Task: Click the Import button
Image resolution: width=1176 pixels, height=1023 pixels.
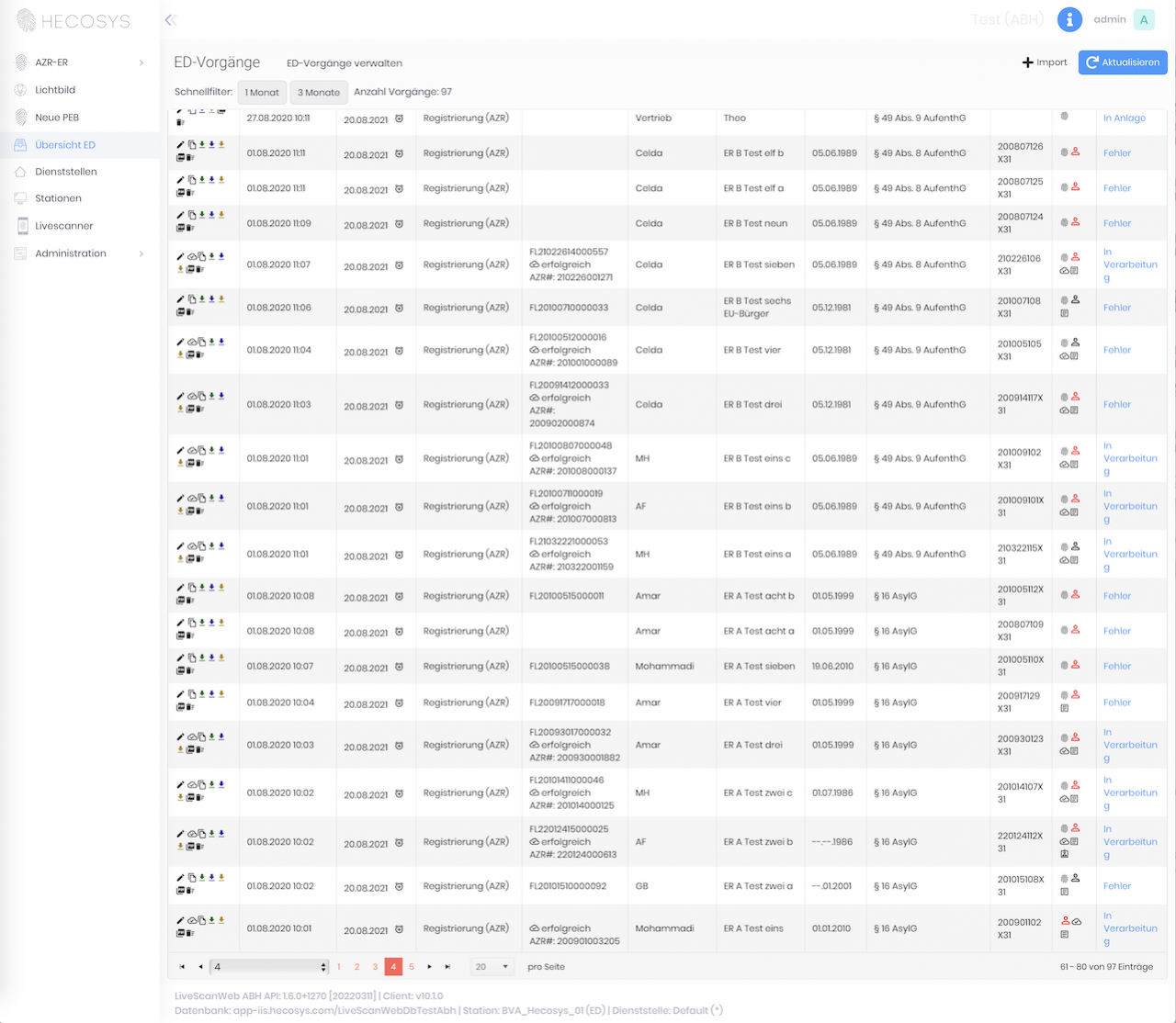Action: pos(1045,62)
